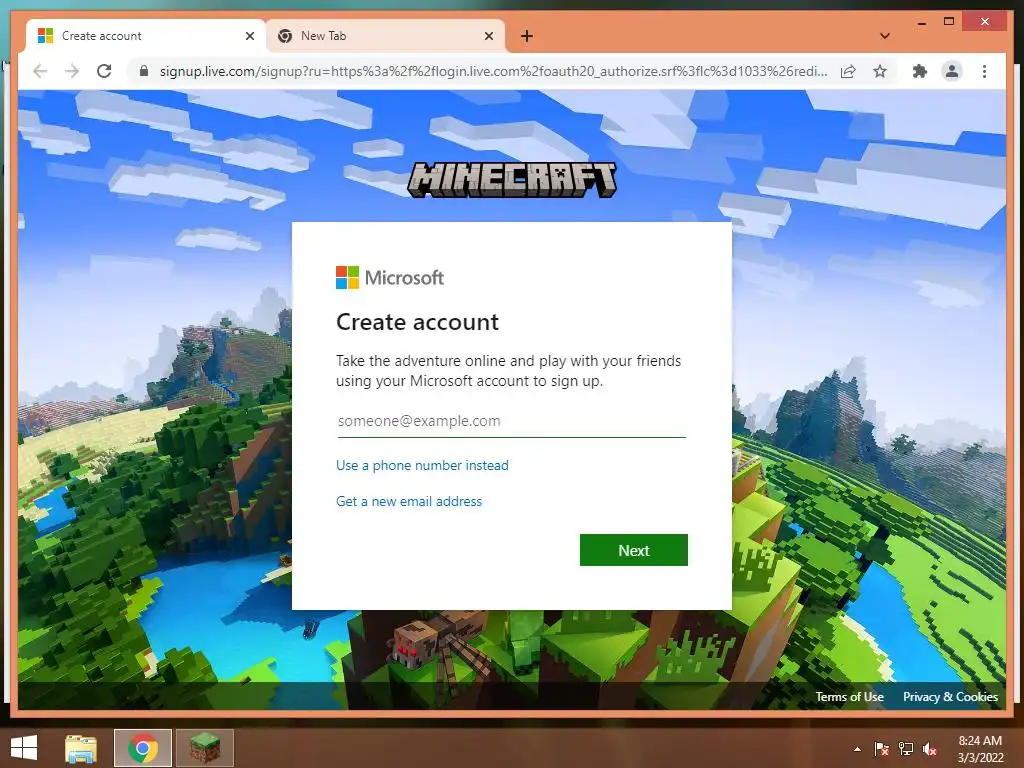Switch to the New Tab tab
This screenshot has width=1024, height=768.
[x=385, y=36]
